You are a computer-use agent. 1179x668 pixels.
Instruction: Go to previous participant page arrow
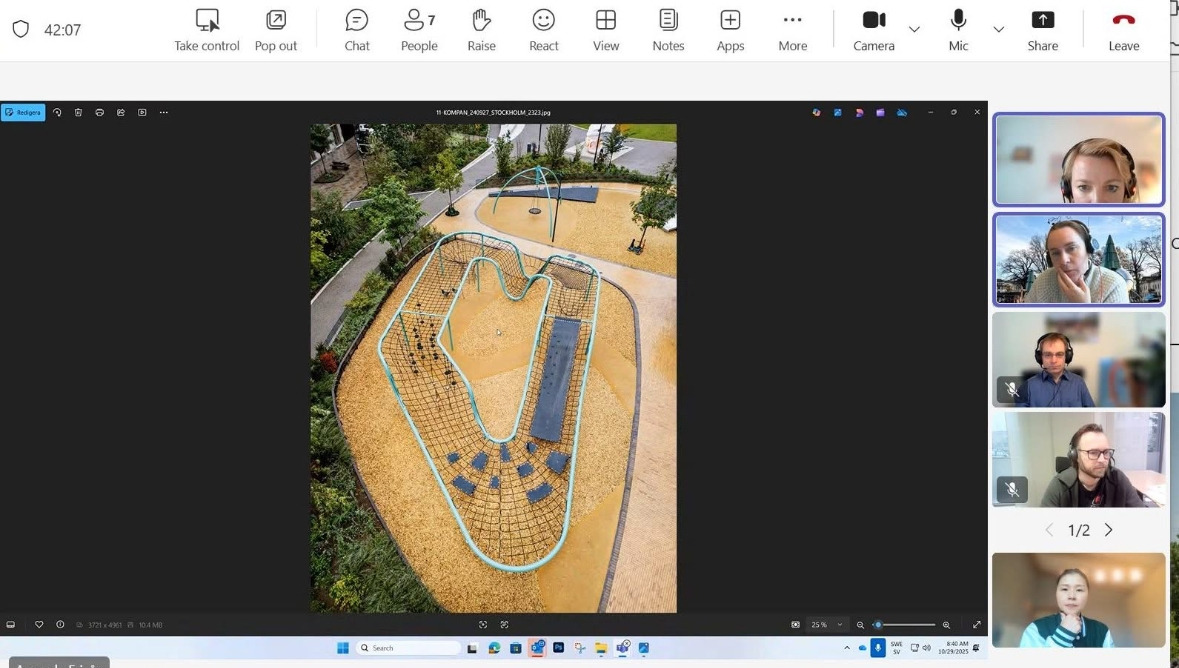point(1049,530)
